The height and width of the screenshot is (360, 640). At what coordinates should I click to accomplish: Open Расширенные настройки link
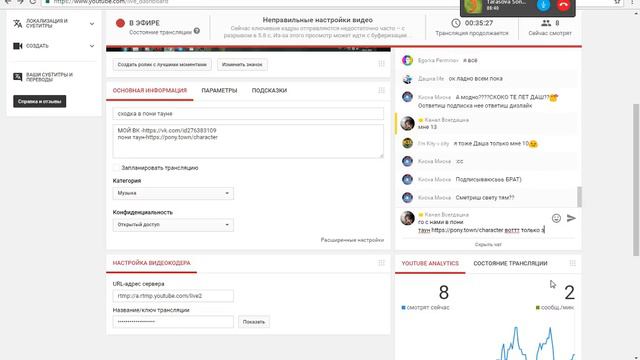[352, 240]
